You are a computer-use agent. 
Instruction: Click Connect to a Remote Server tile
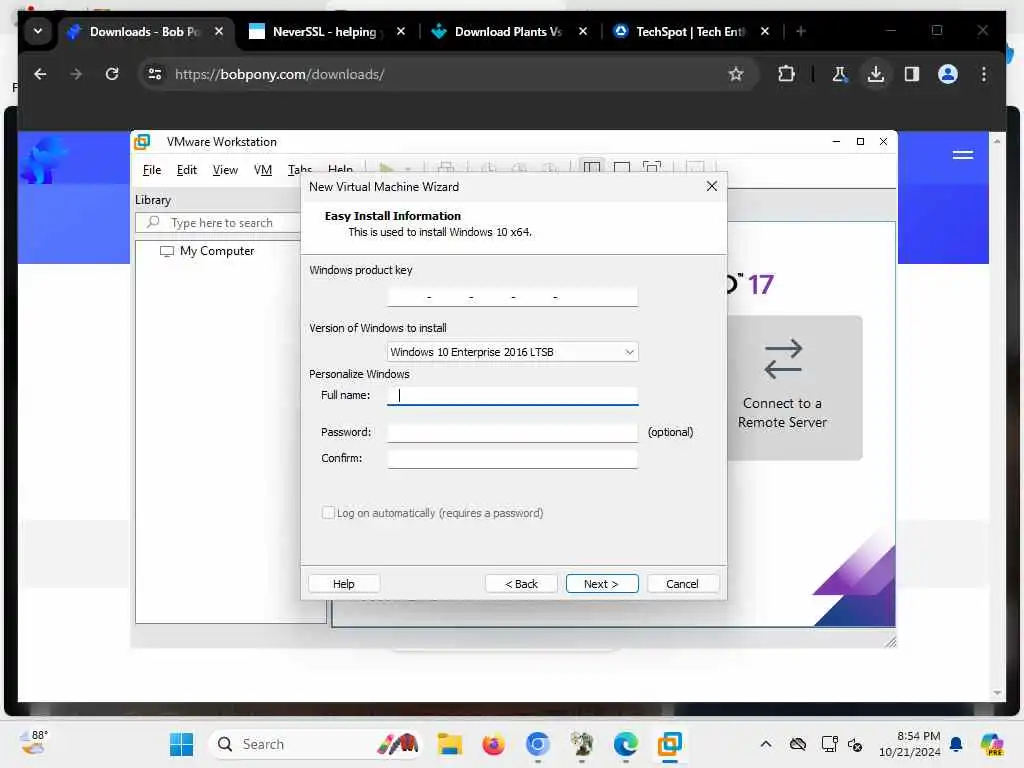tap(794, 388)
